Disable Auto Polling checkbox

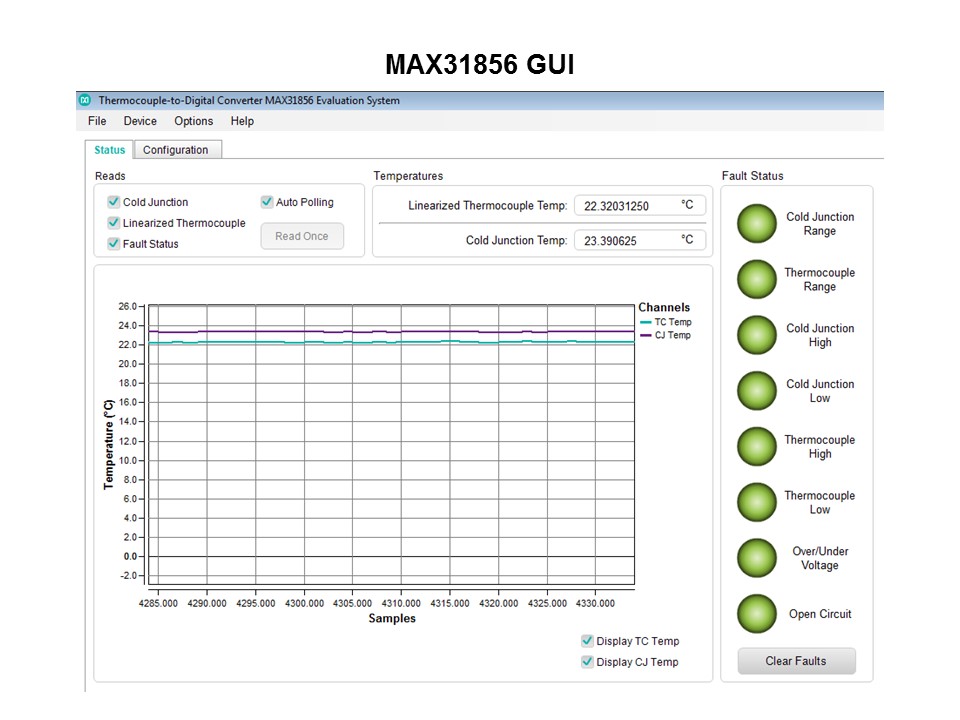click(x=267, y=202)
